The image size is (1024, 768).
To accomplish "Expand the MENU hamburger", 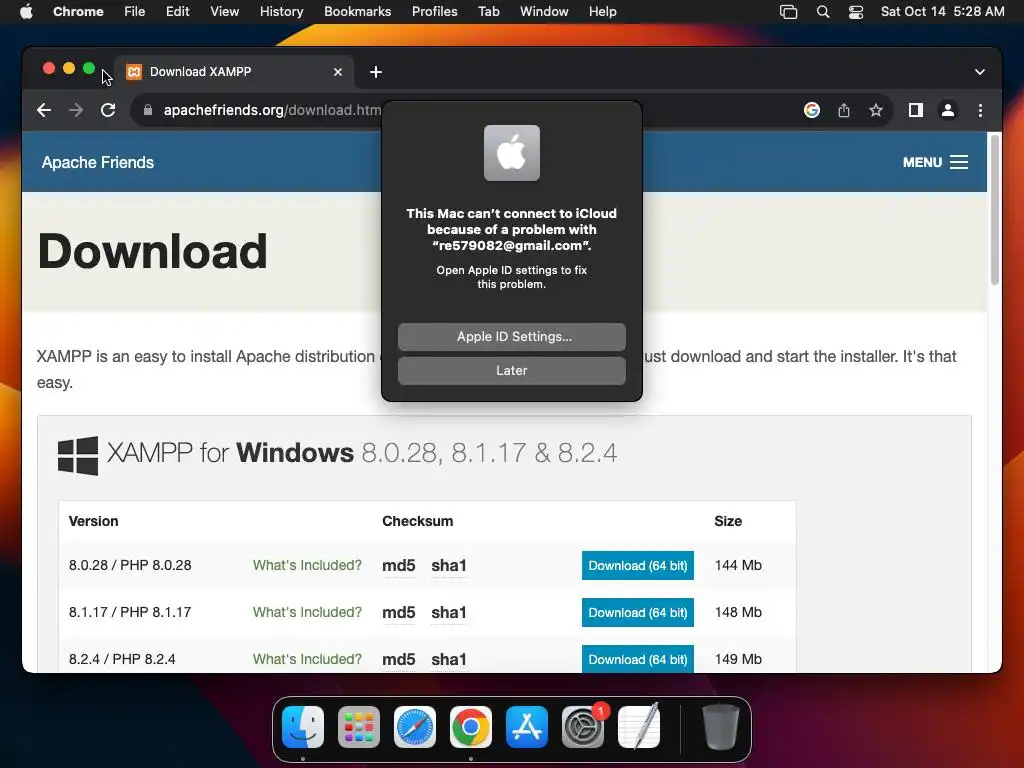I will point(935,163).
